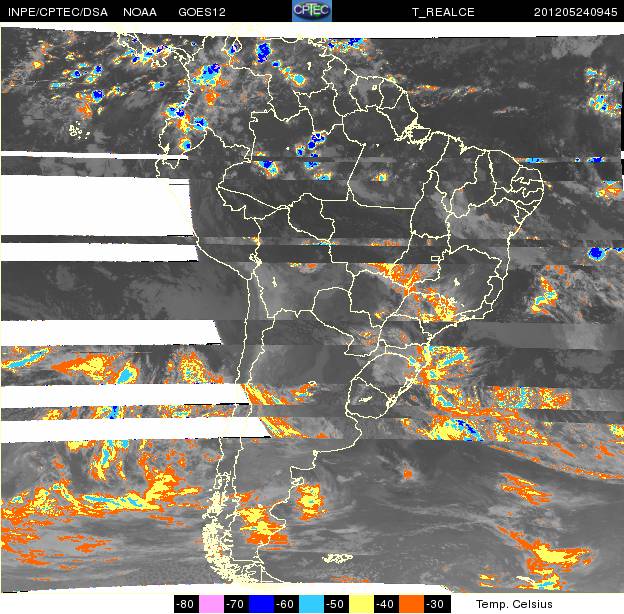Click the -30 legend value

point(437,604)
